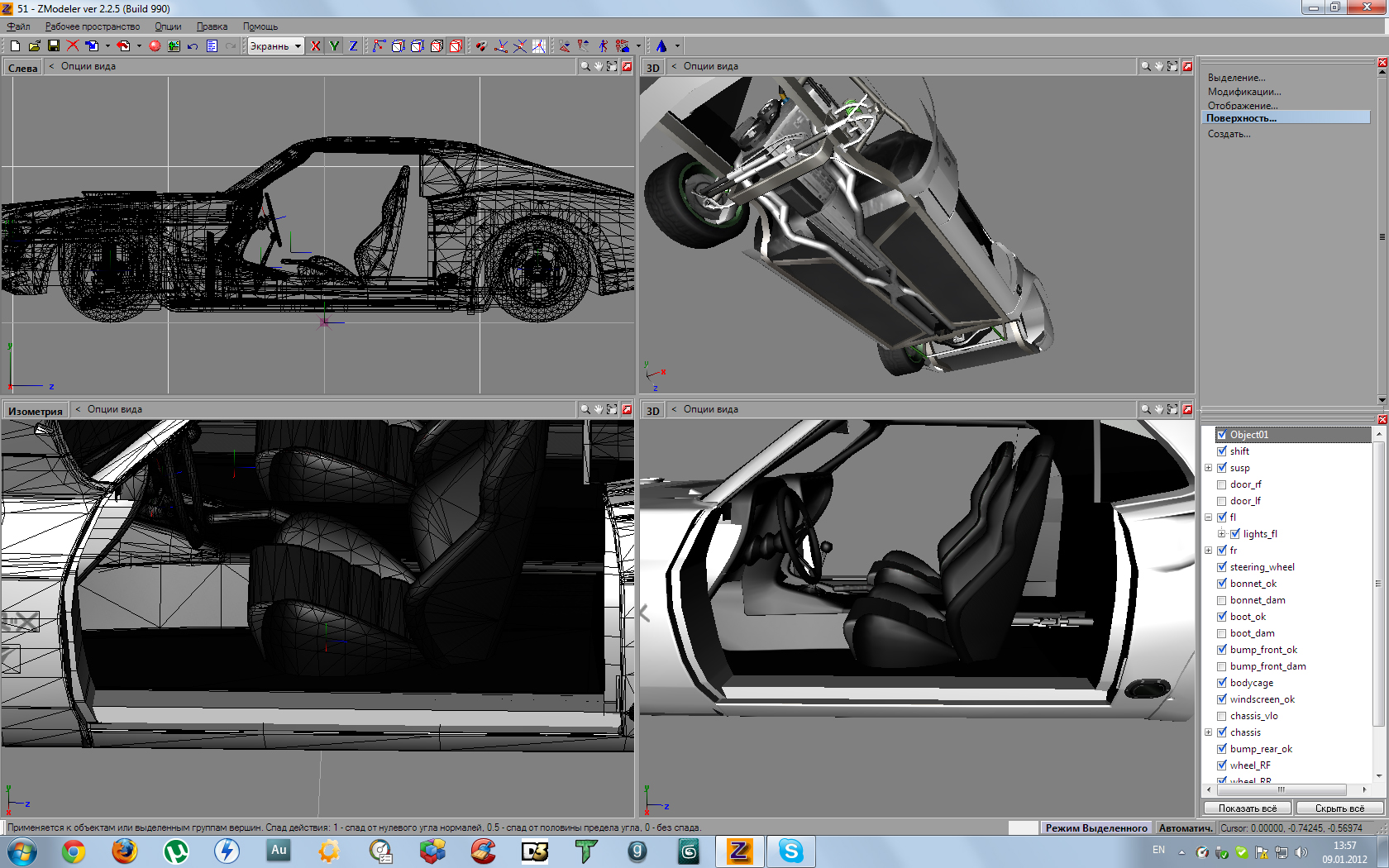
Task: Enable the door_rf object checkbox
Action: pyautogui.click(x=1221, y=484)
